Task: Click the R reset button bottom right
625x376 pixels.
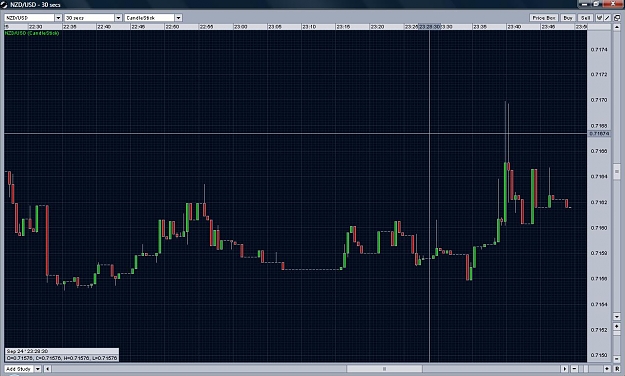Action: pyautogui.click(x=617, y=369)
